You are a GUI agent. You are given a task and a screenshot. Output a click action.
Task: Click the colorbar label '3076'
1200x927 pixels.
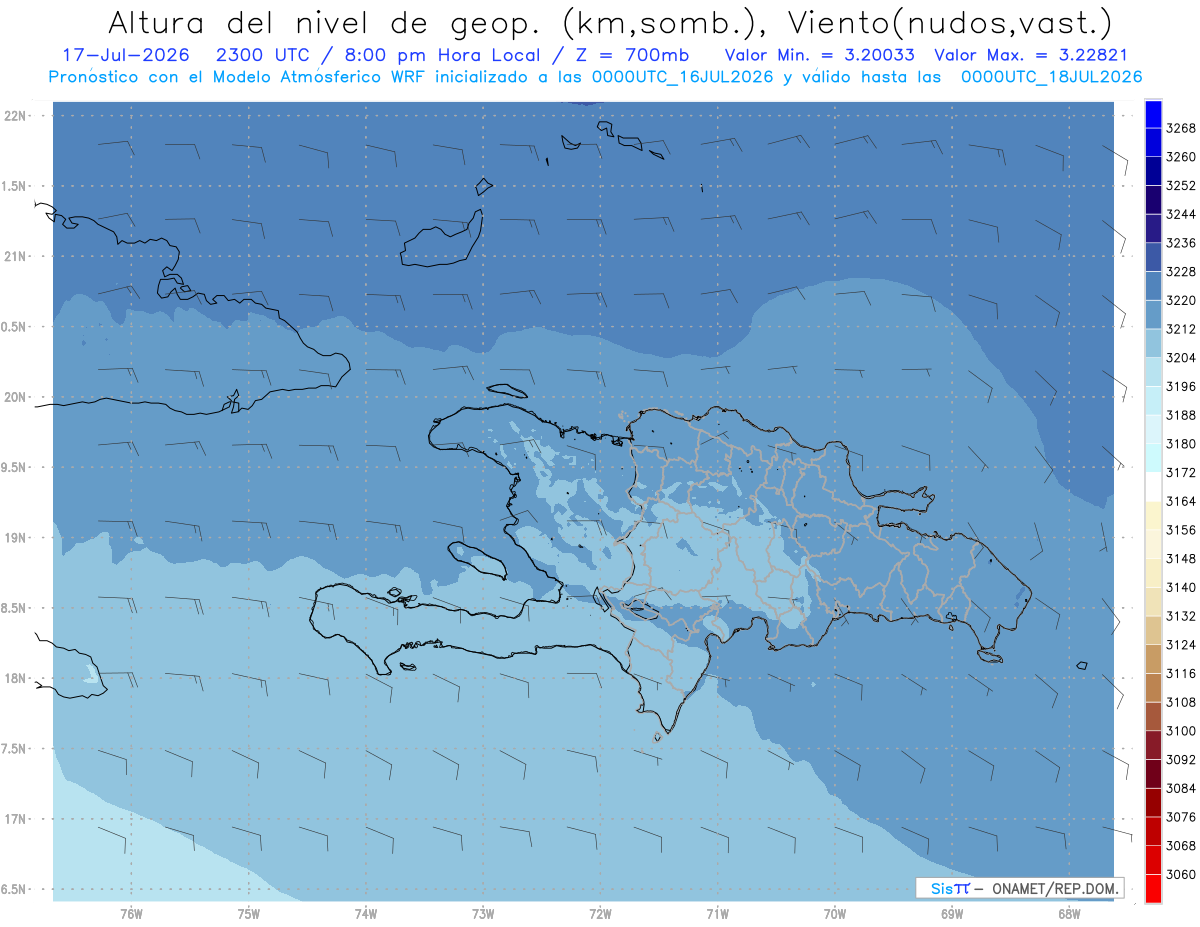click(1181, 817)
